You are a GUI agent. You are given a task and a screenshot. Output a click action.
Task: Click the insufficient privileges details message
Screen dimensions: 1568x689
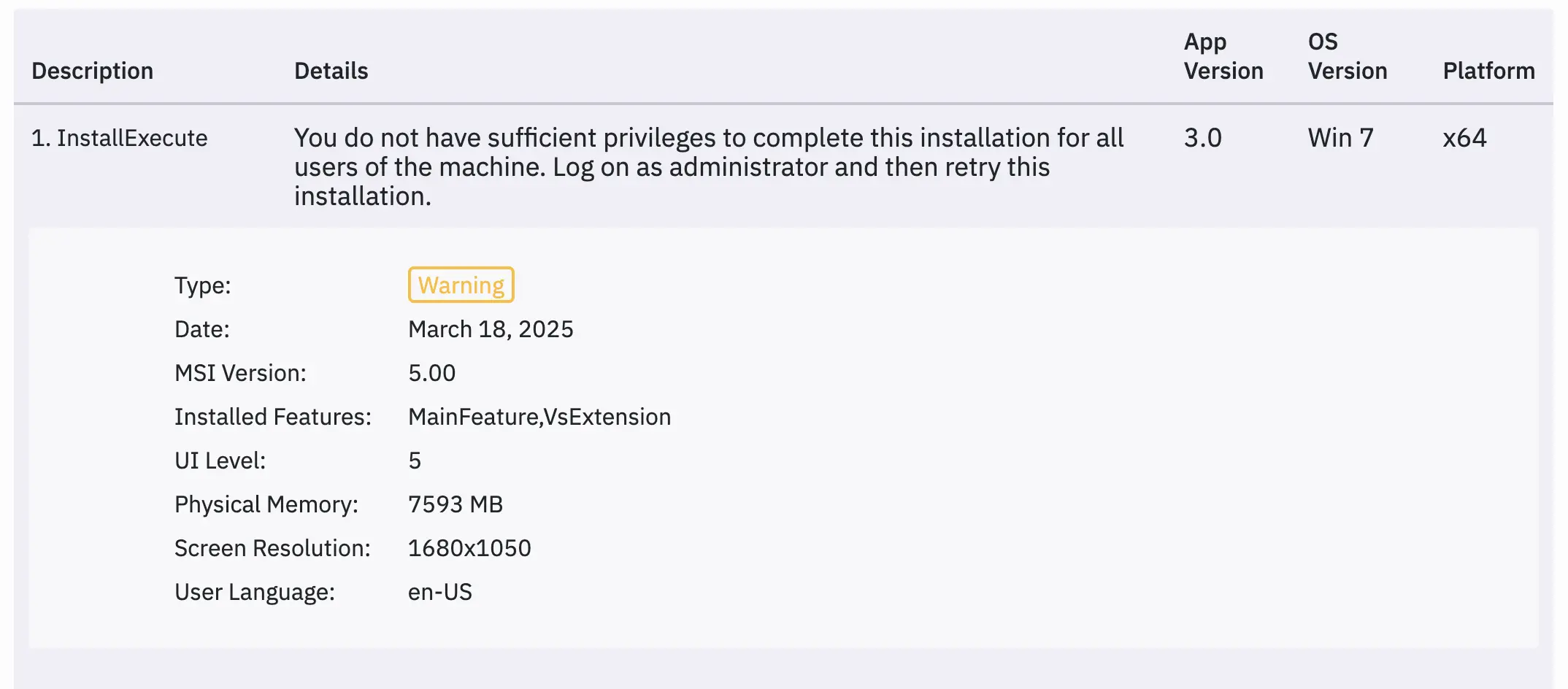click(x=708, y=167)
